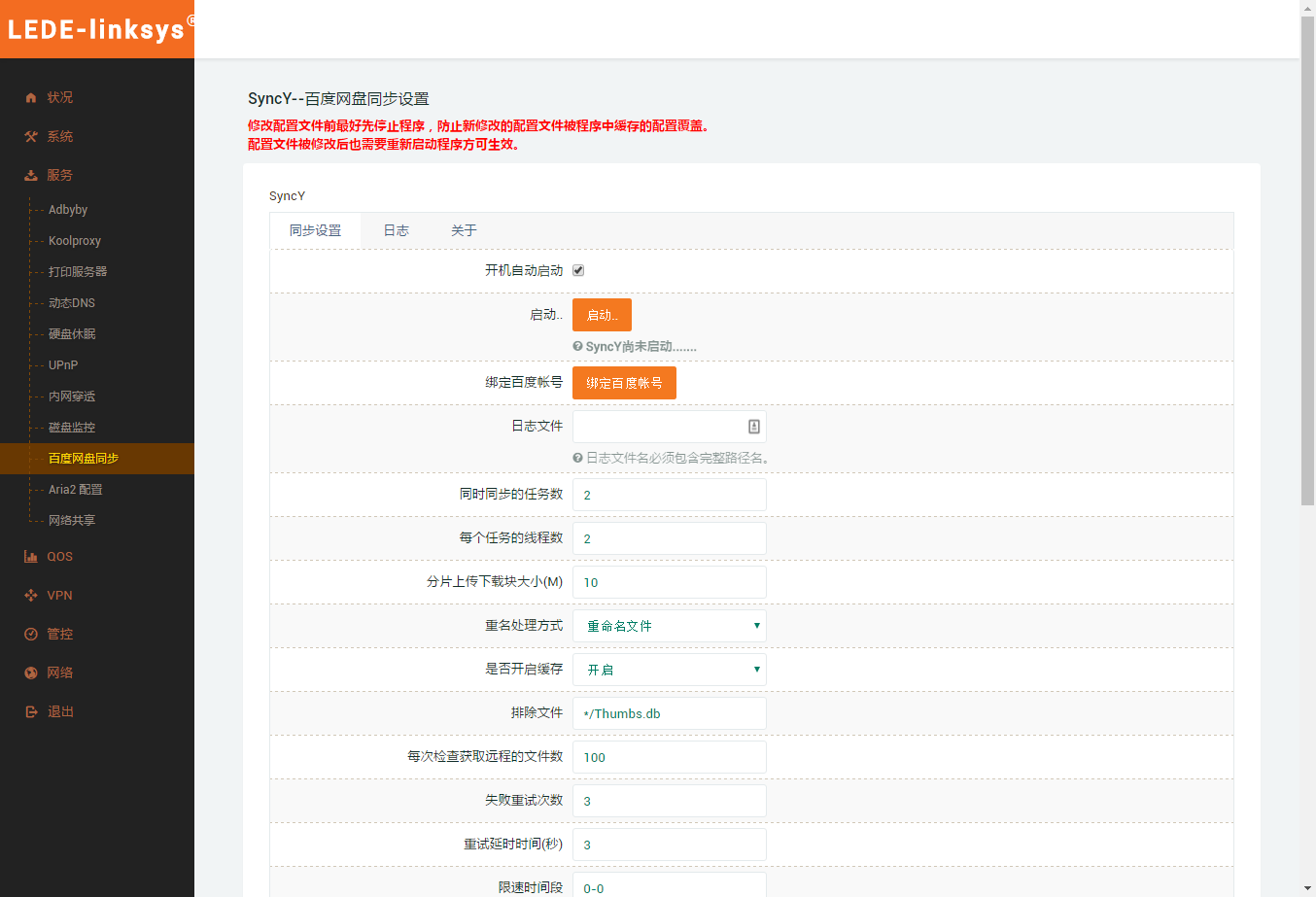Click the home icon next to 状况
Image resolution: width=1316 pixels, height=897 pixels.
(x=31, y=98)
